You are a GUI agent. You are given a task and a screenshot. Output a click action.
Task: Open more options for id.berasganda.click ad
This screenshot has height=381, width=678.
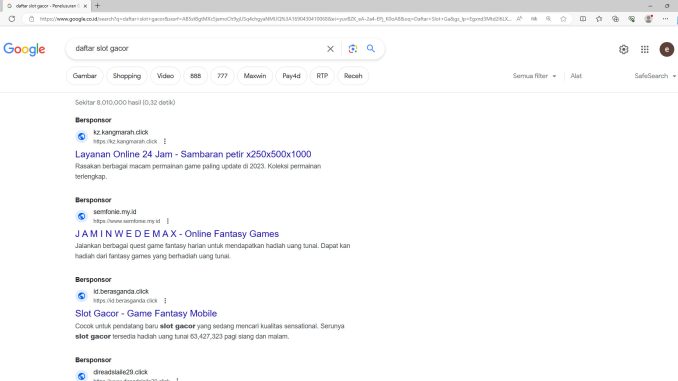[165, 301]
